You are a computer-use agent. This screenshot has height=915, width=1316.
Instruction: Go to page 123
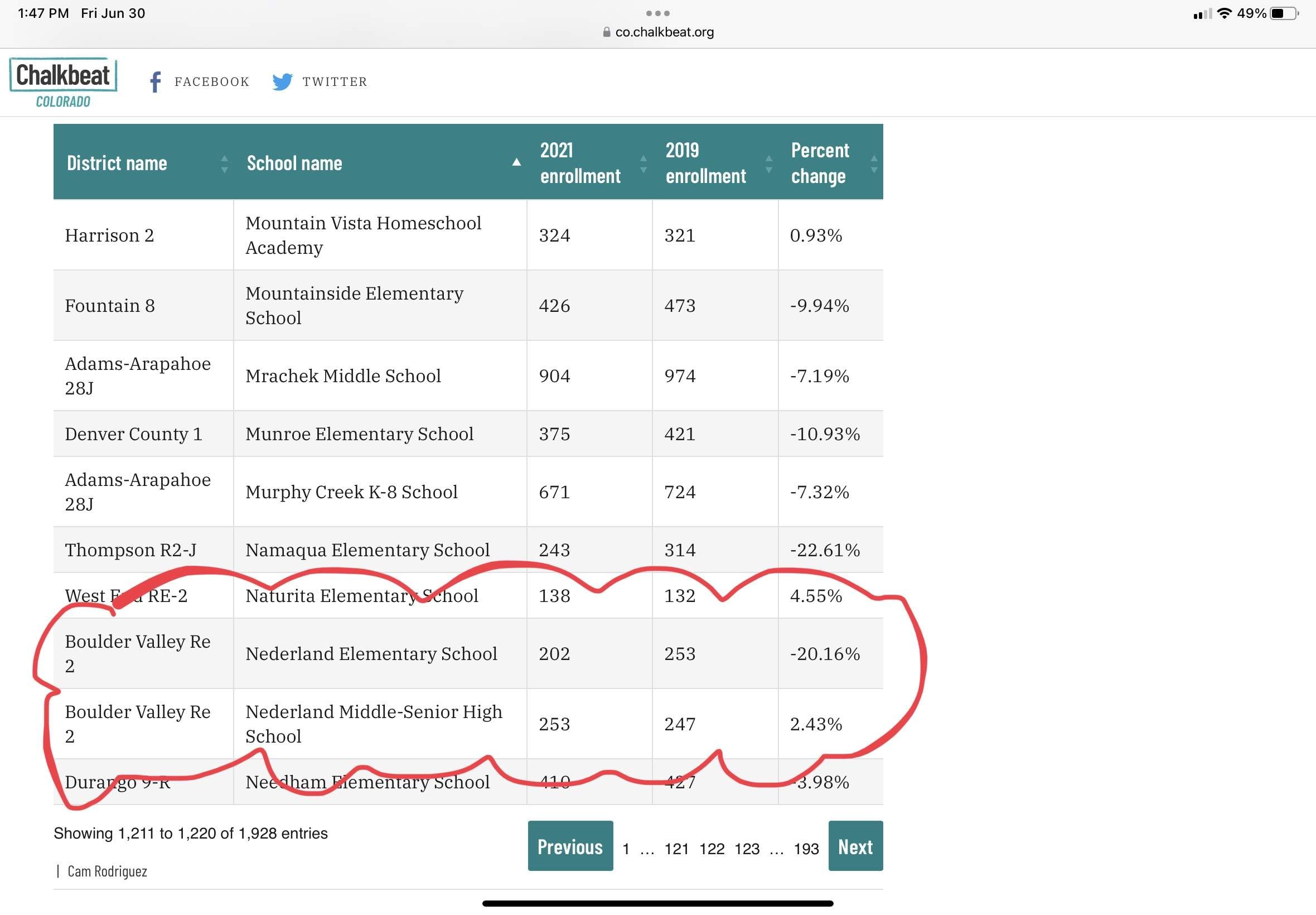[x=747, y=849]
